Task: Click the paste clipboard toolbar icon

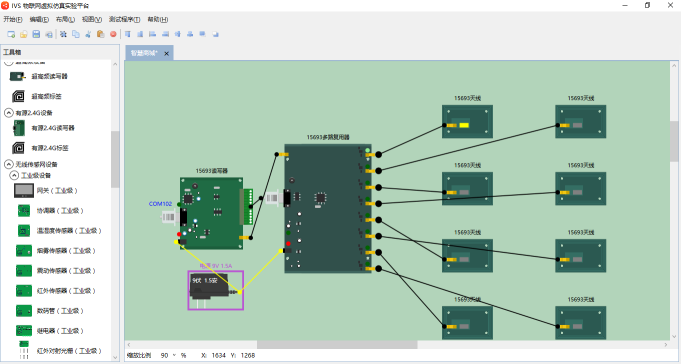Action: [x=101, y=34]
